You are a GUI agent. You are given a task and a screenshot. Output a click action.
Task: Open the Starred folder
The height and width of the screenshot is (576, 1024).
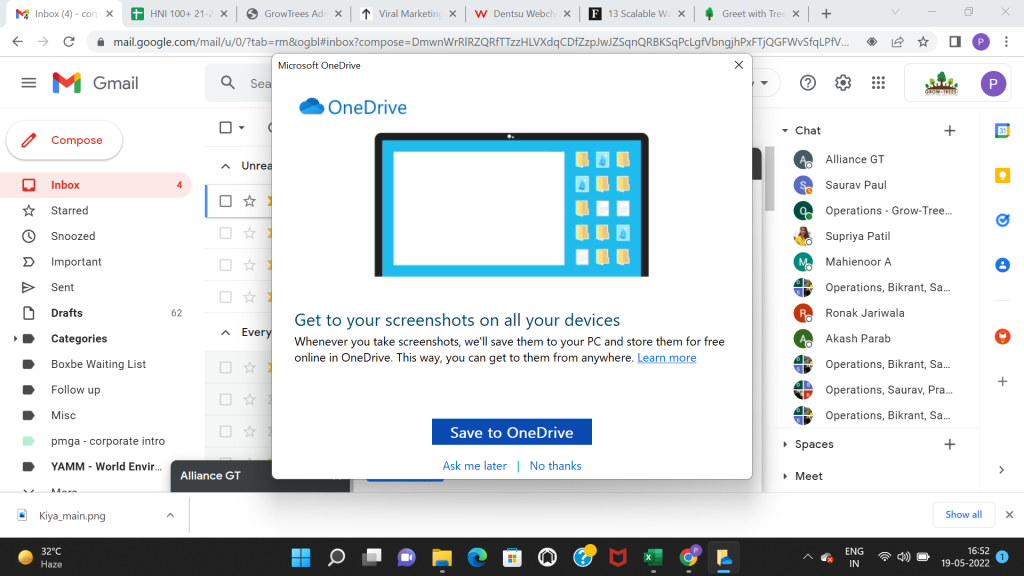click(x=69, y=211)
